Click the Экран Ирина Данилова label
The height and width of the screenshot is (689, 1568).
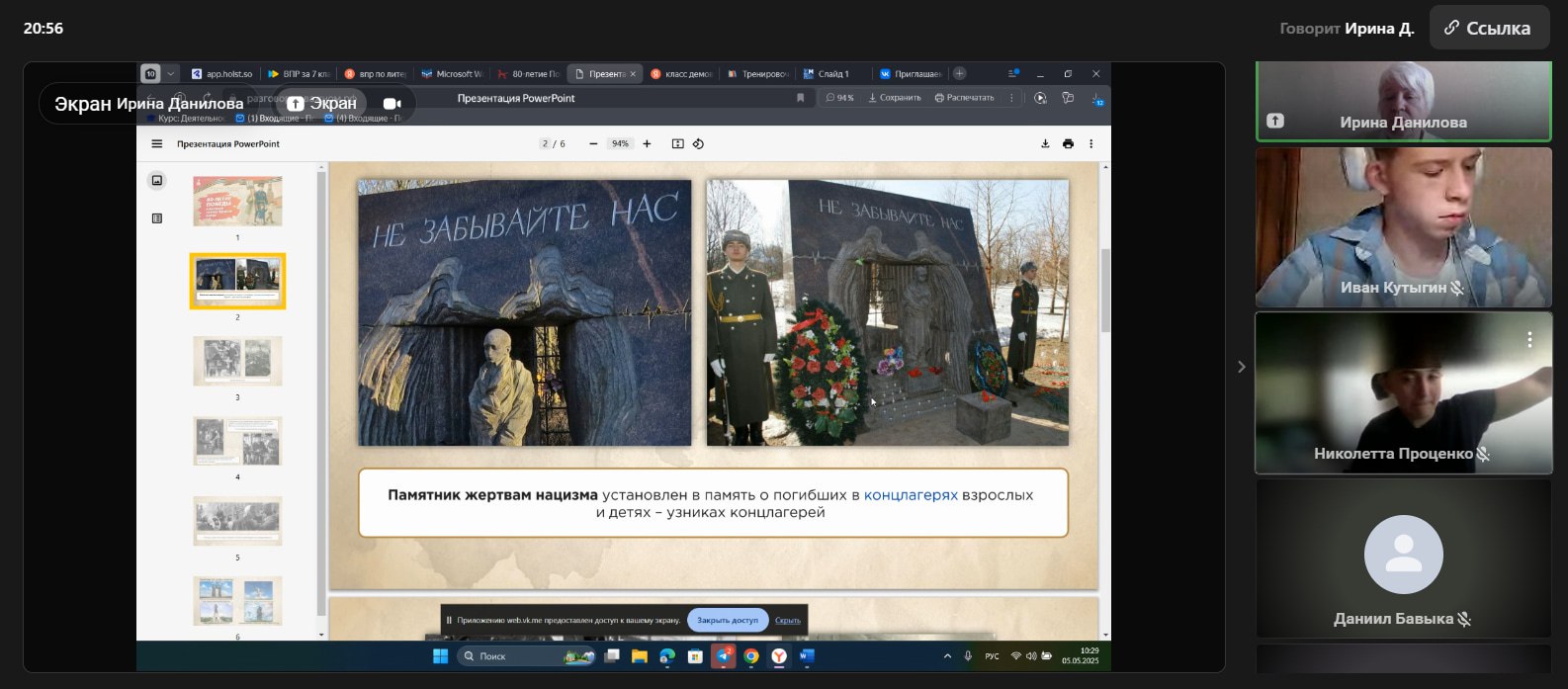click(148, 103)
